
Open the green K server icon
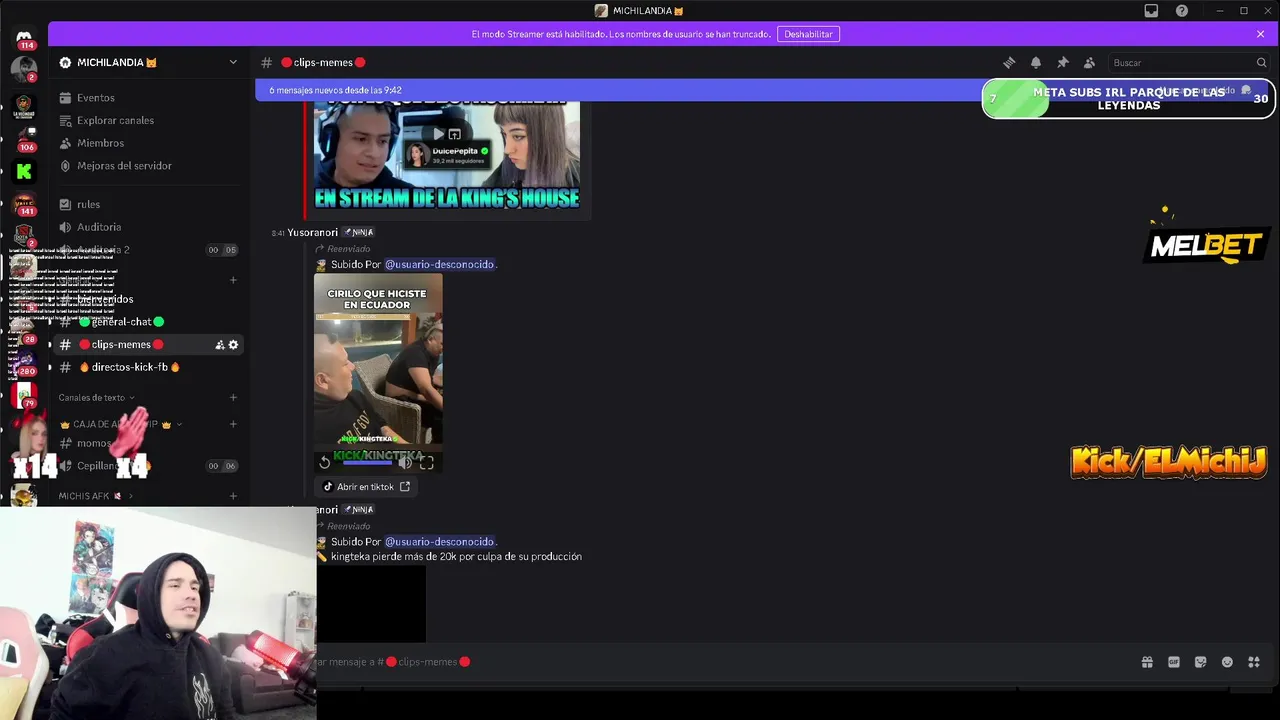tap(24, 171)
